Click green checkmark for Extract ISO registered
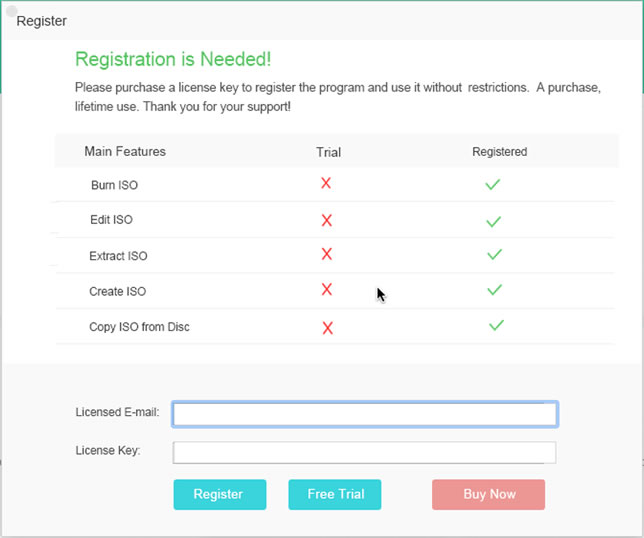 click(494, 254)
